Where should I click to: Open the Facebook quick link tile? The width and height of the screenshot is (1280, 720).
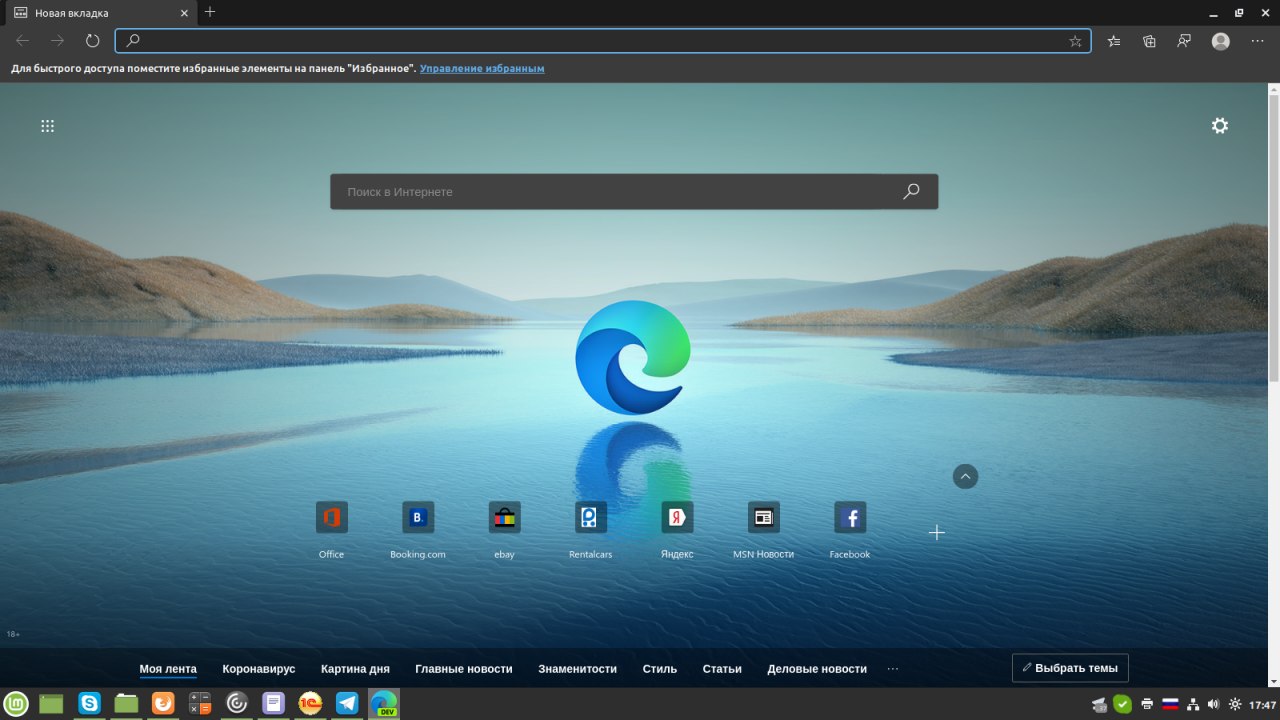point(850,530)
